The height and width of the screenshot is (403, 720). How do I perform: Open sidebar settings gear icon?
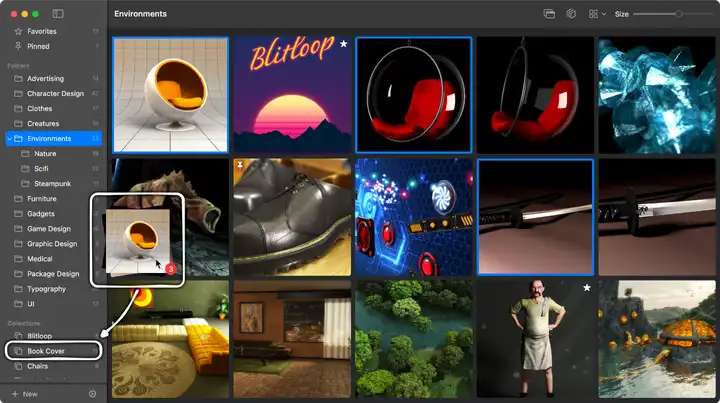pyautogui.click(x=92, y=394)
